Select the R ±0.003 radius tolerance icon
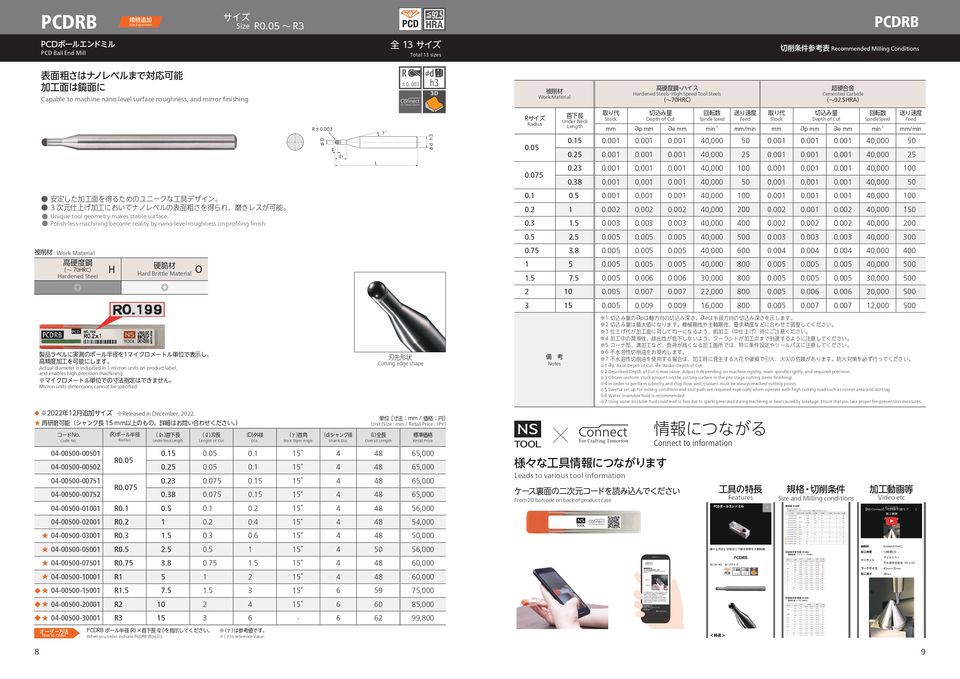Image resolution: width=960 pixels, height=679 pixels. 410,78
